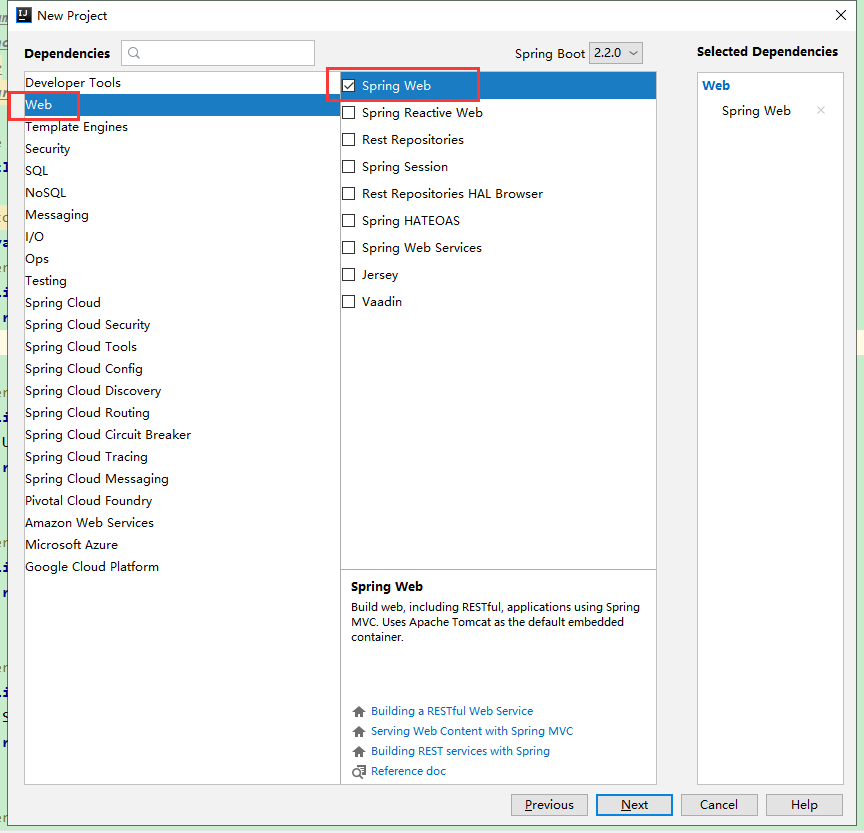864x833 pixels.
Task: Enable the Rest Repositories checkbox
Action: (x=348, y=139)
